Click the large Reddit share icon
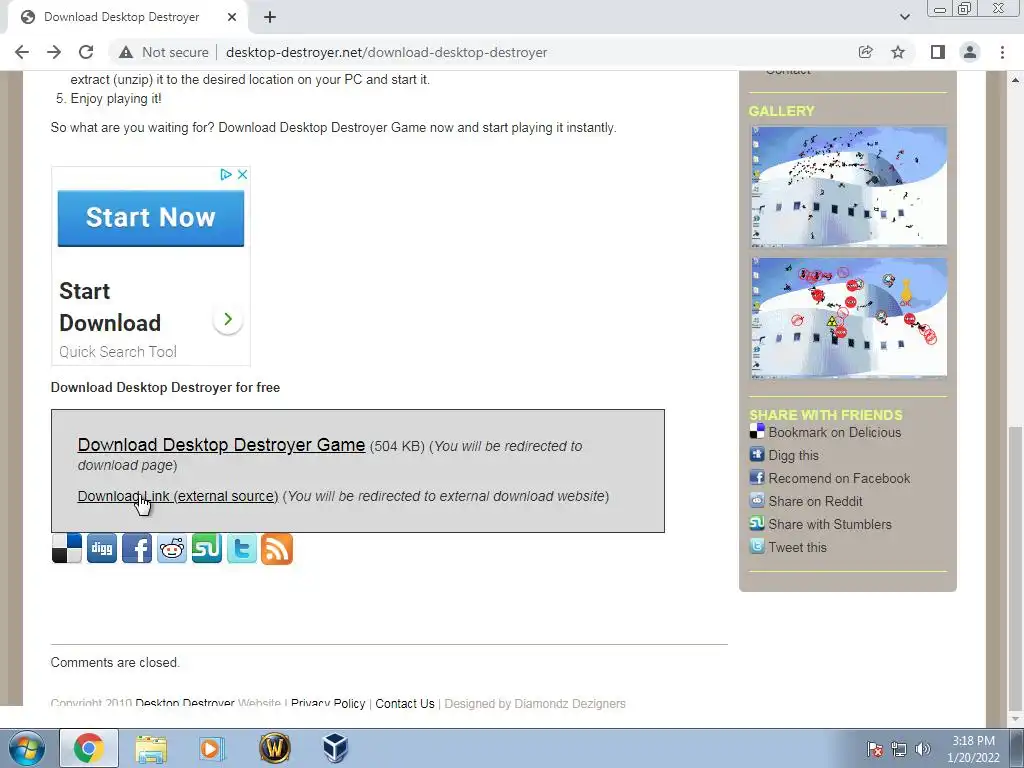 (172, 549)
